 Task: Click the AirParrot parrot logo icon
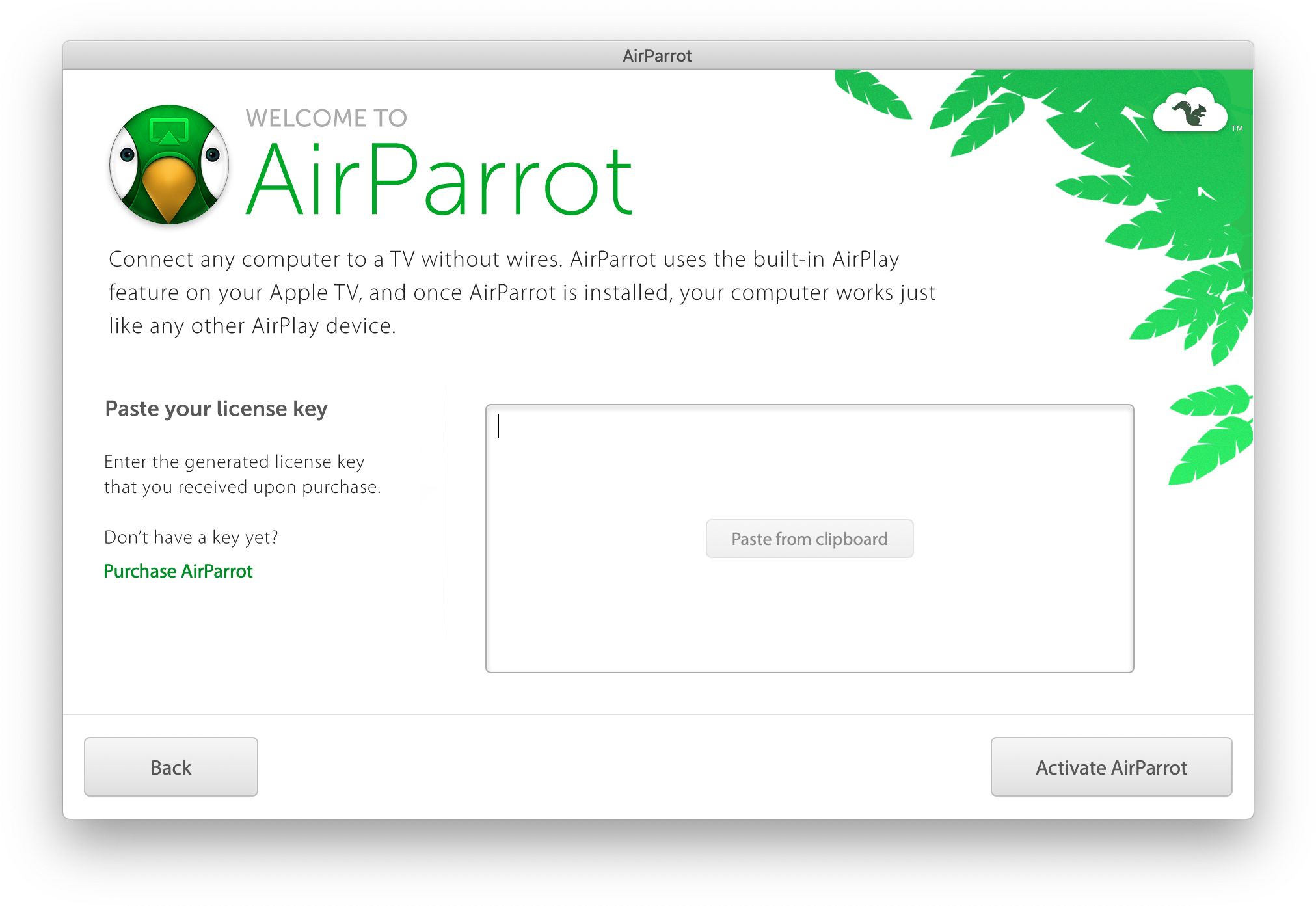coord(169,165)
